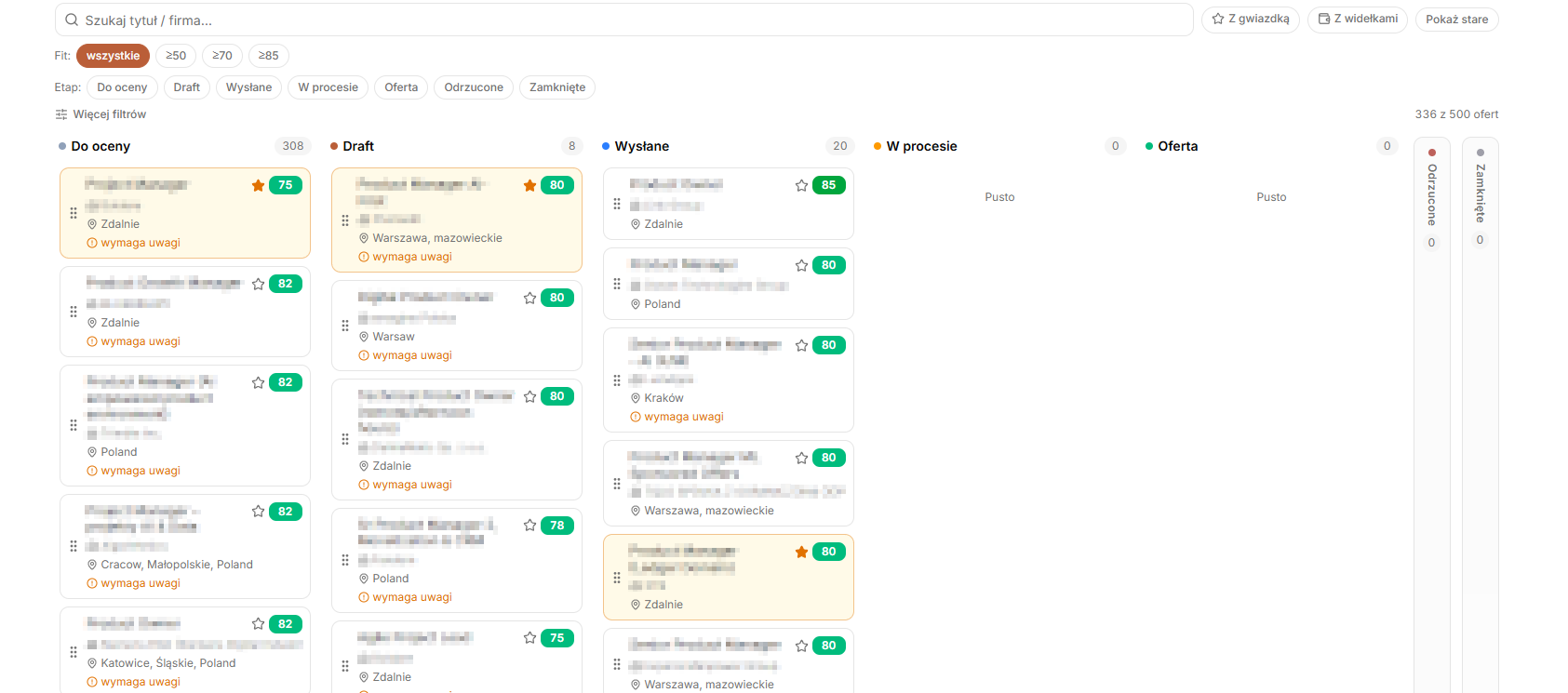Screen dimensions: 1568x693
Task: Expand Więcej filtrów options
Action: tap(101, 114)
